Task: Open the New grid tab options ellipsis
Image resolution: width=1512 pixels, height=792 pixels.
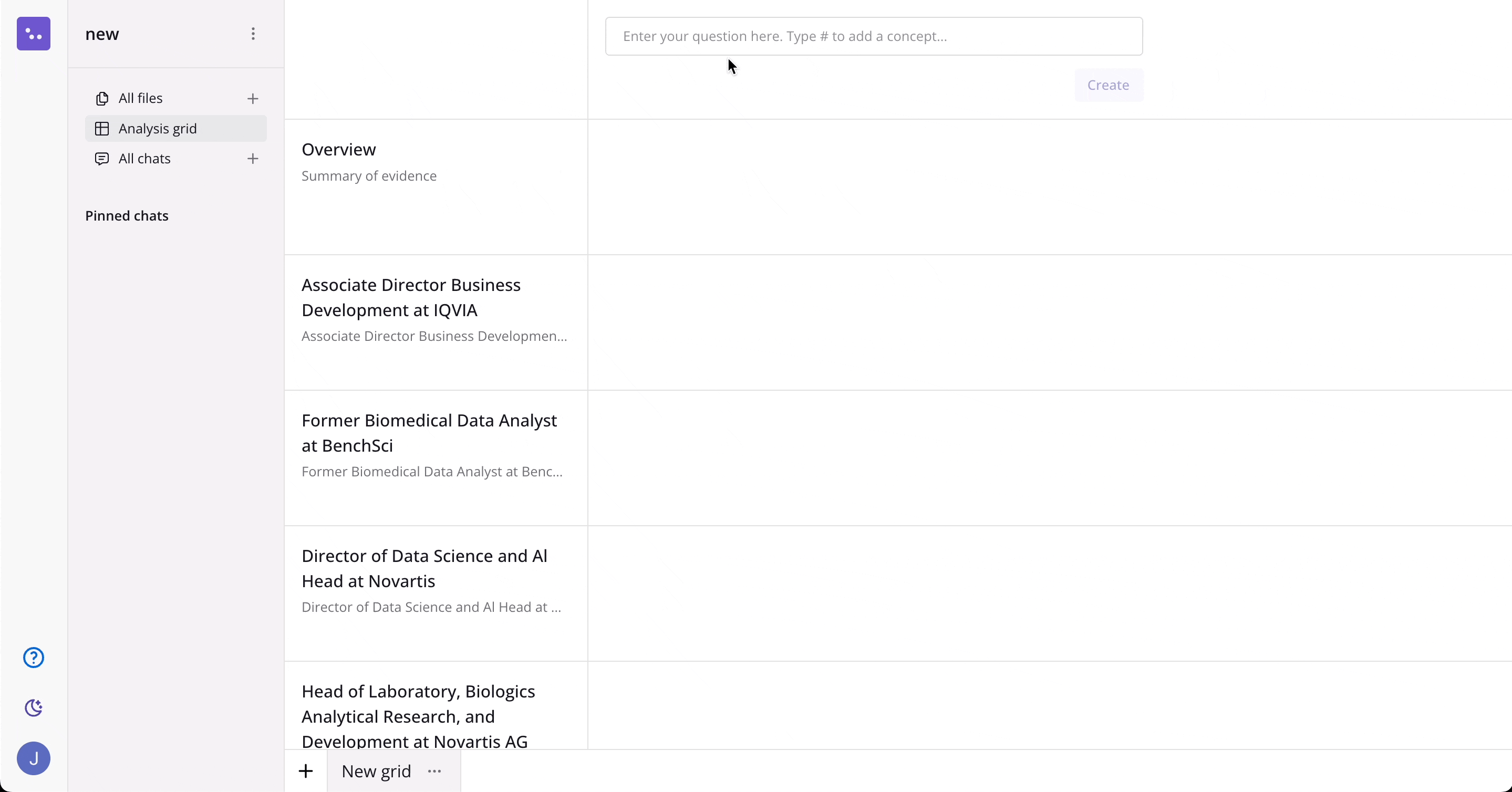Action: [x=434, y=771]
